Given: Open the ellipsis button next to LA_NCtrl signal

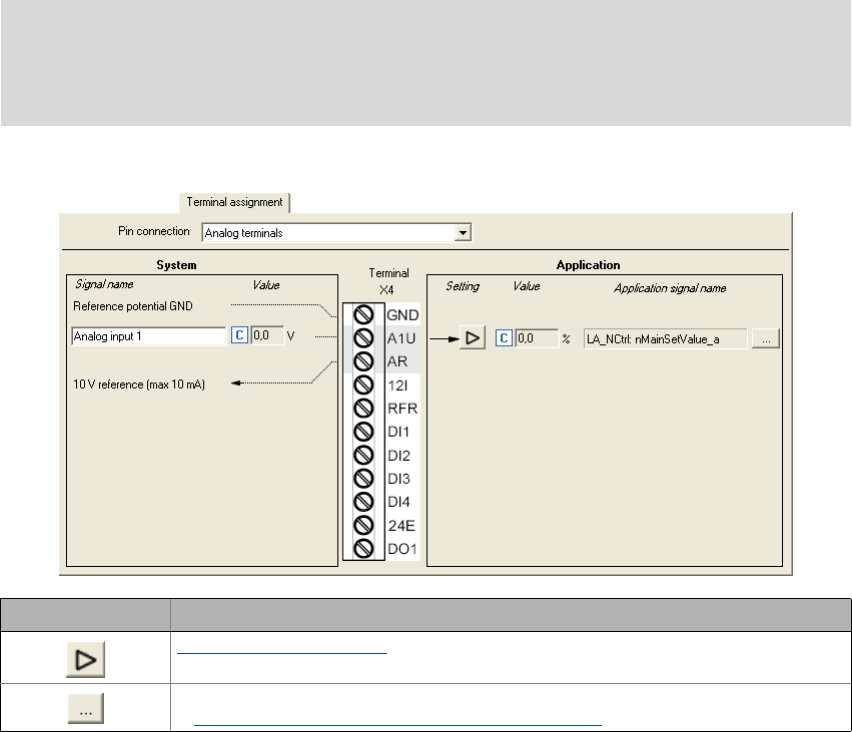Looking at the screenshot, I should pos(766,338).
